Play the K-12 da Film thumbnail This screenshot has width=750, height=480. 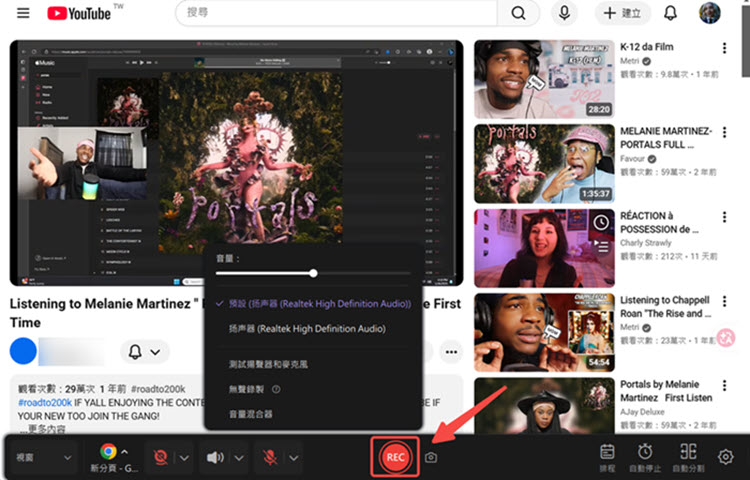pos(544,79)
